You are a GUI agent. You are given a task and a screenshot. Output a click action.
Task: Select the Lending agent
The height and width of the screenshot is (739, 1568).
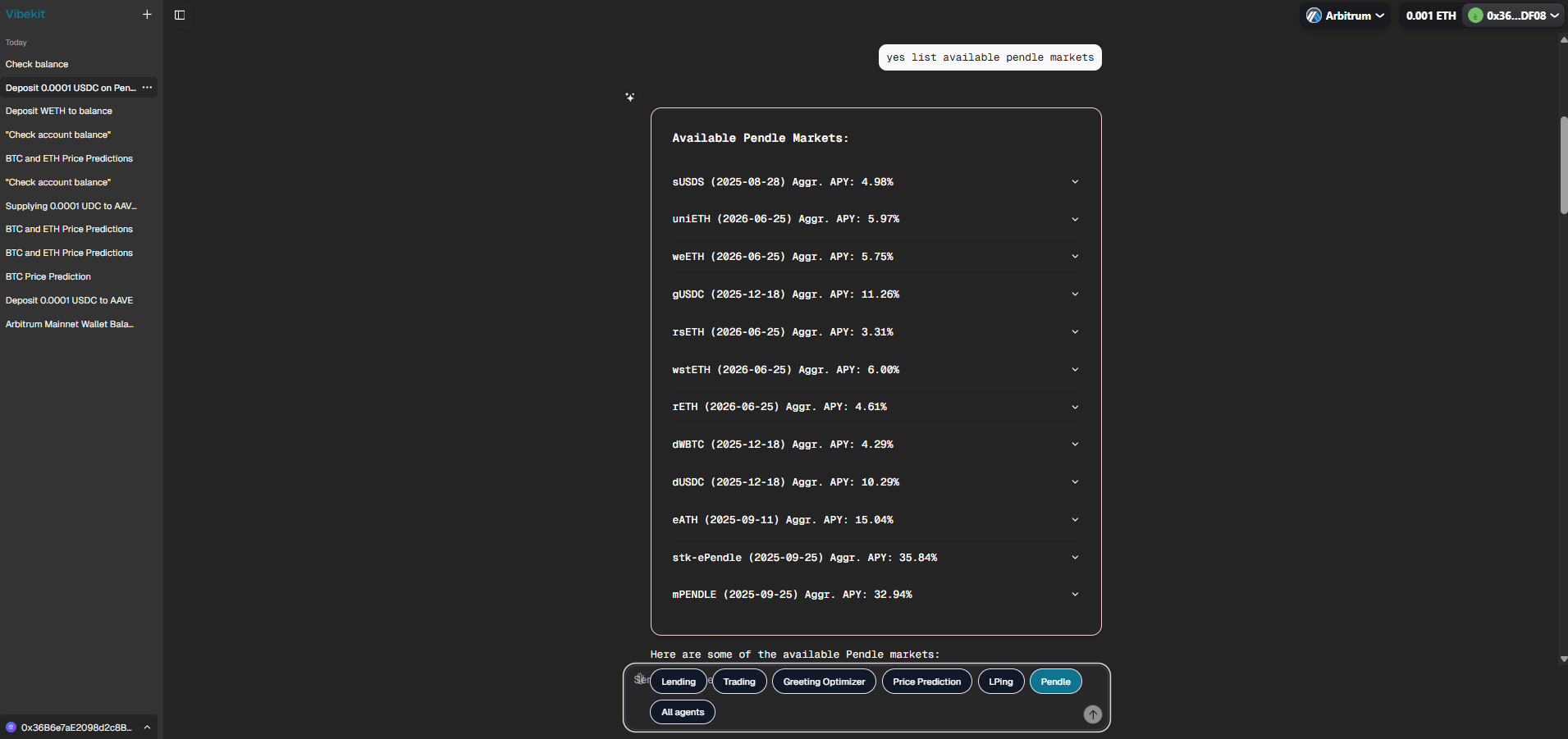pos(679,682)
